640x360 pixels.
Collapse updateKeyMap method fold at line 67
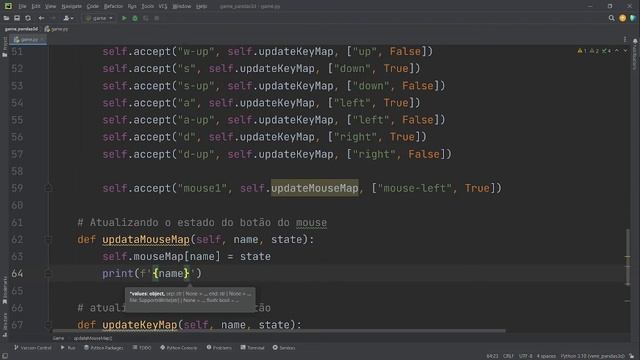pyautogui.click(x=48, y=325)
